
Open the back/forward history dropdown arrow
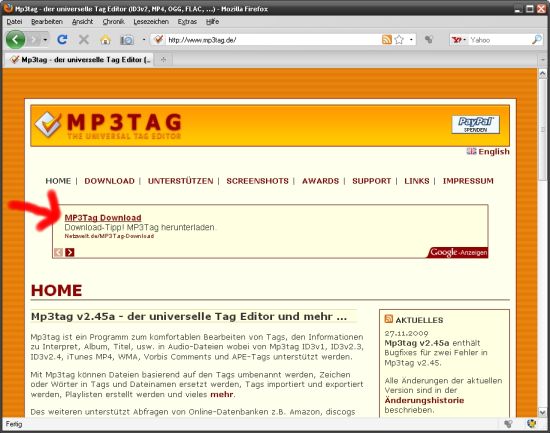pyautogui.click(x=45, y=40)
